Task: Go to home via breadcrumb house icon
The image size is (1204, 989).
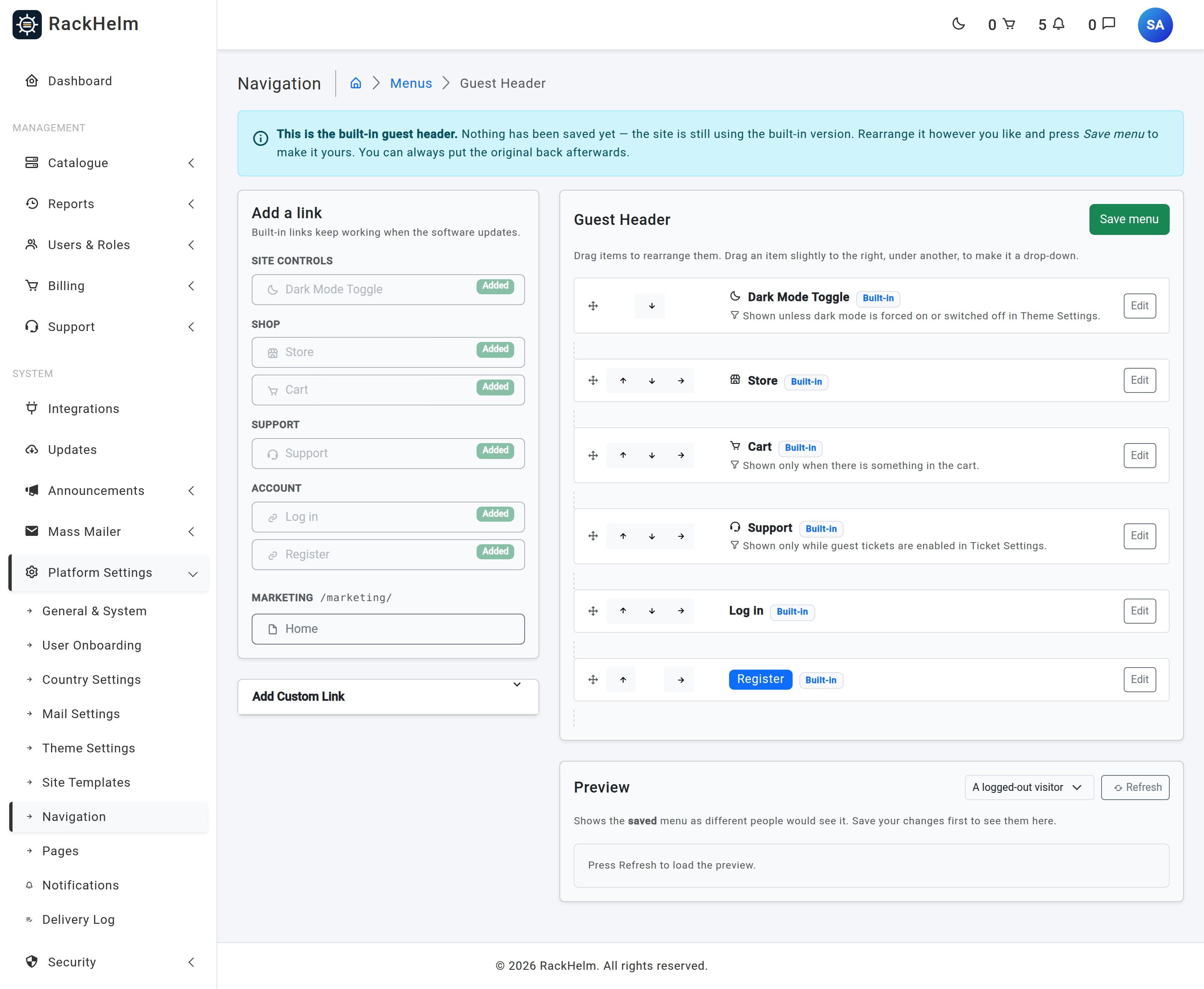Action: coord(356,83)
